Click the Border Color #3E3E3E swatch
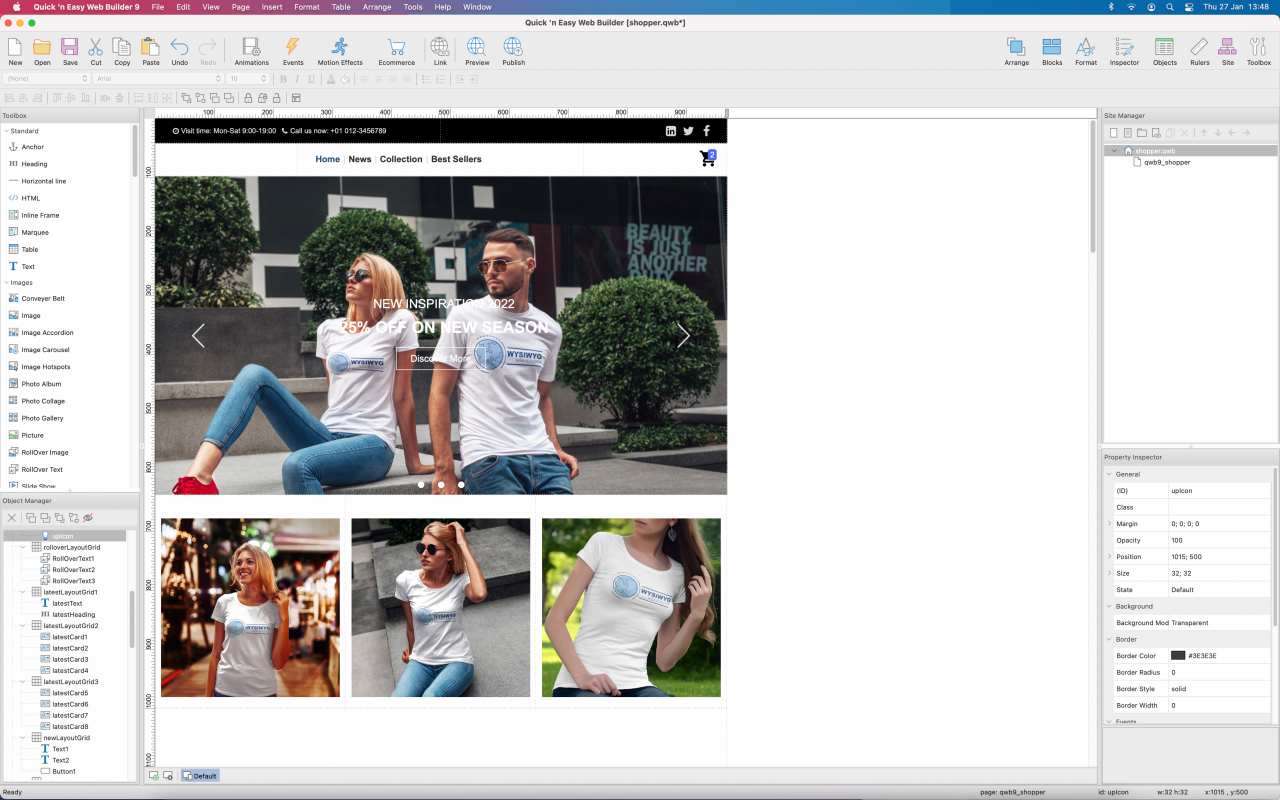The height and width of the screenshot is (800, 1280). click(1178, 656)
